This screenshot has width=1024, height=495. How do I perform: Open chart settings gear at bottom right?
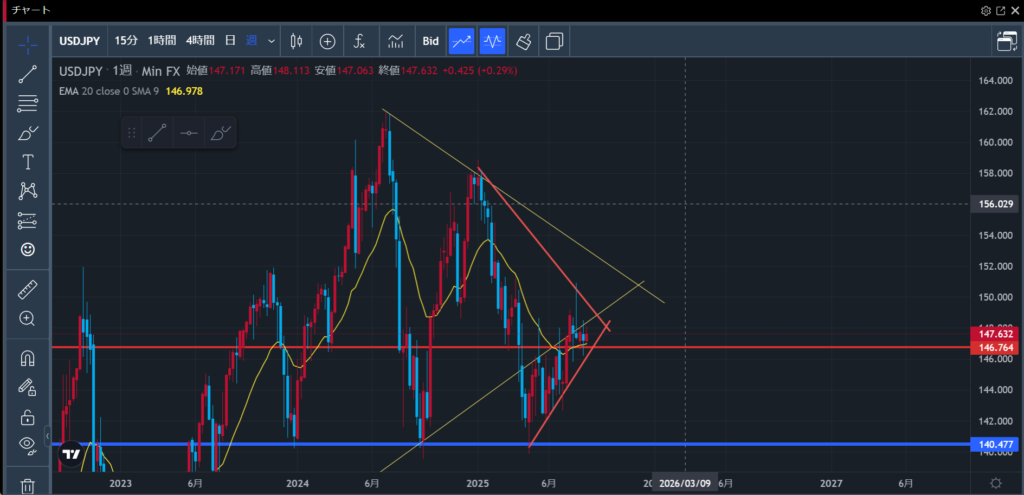tap(996, 483)
